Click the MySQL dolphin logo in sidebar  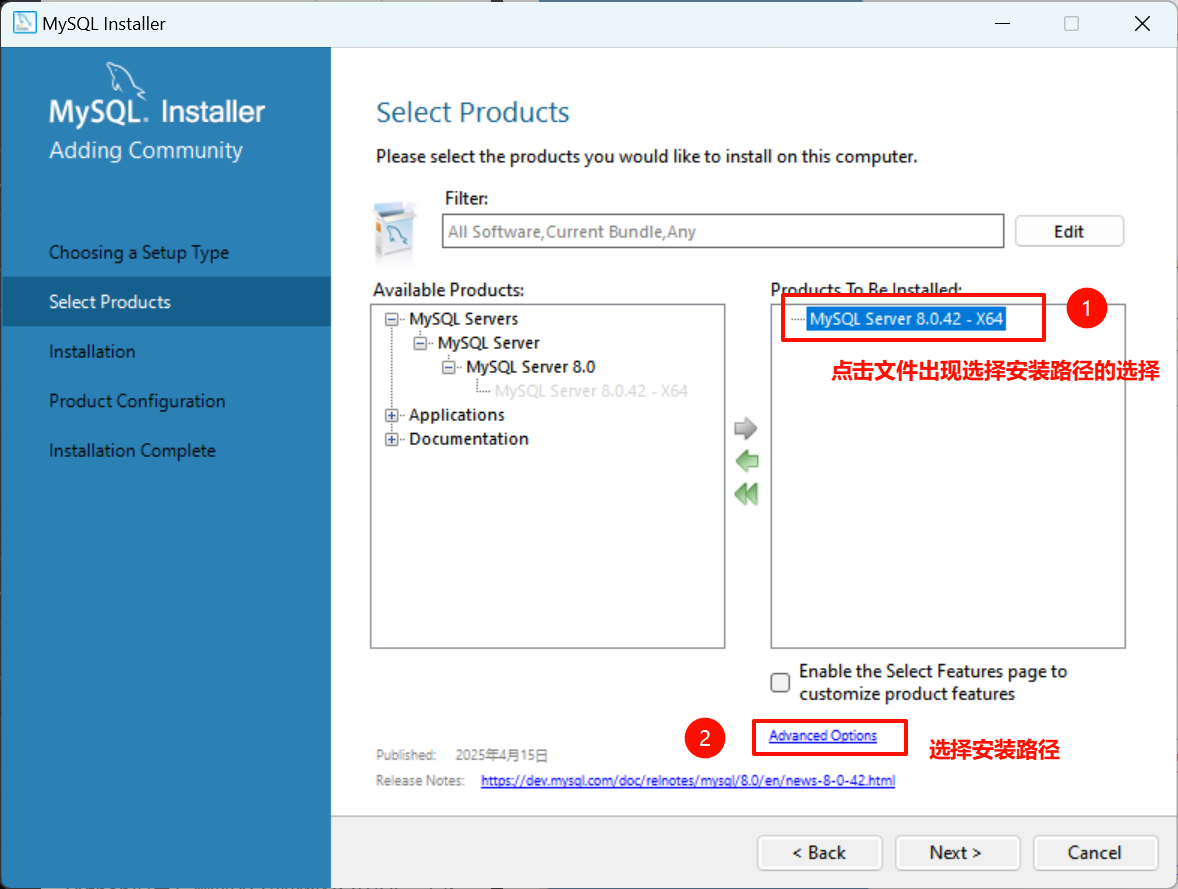124,80
